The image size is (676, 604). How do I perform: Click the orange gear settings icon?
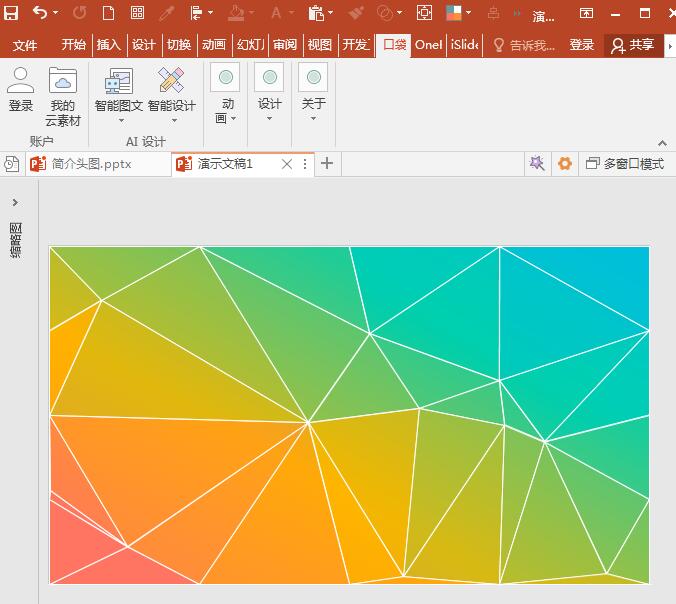(x=565, y=164)
